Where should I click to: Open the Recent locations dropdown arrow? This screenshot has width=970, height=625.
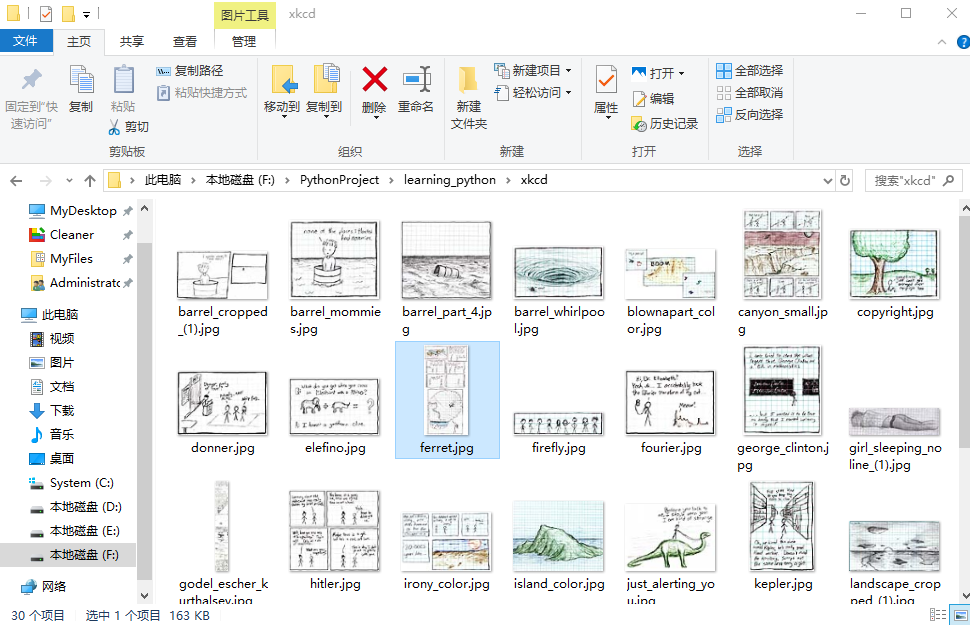coord(69,181)
